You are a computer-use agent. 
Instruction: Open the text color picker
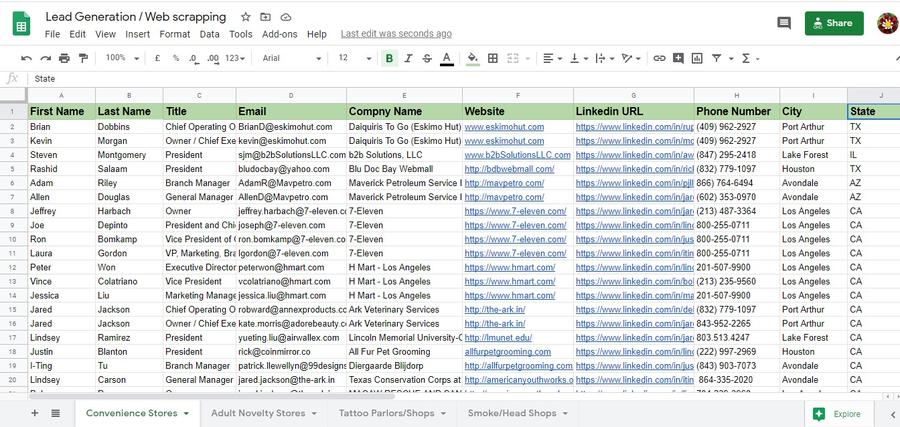[x=447, y=58]
